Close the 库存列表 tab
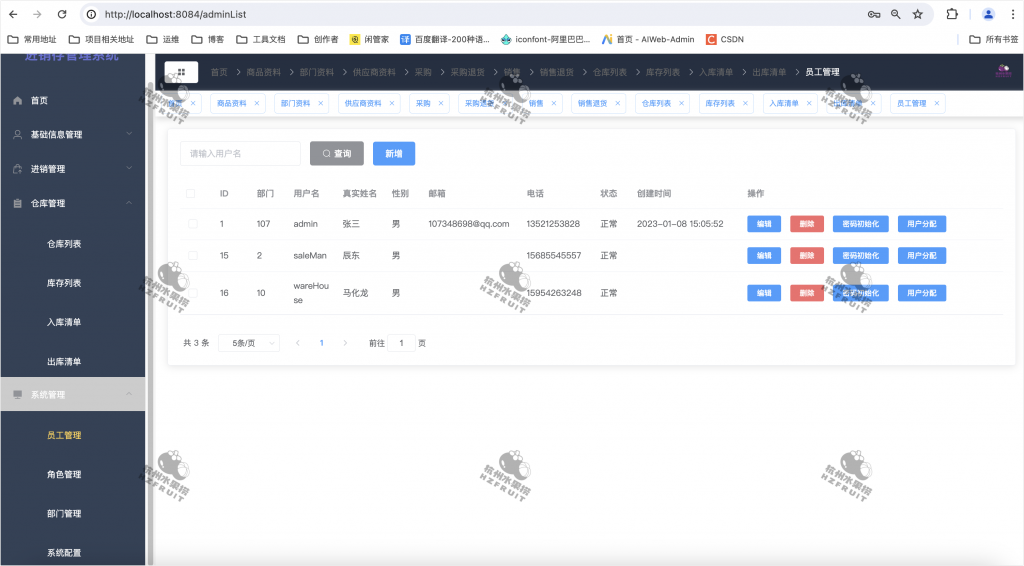 pyautogui.click(x=745, y=103)
